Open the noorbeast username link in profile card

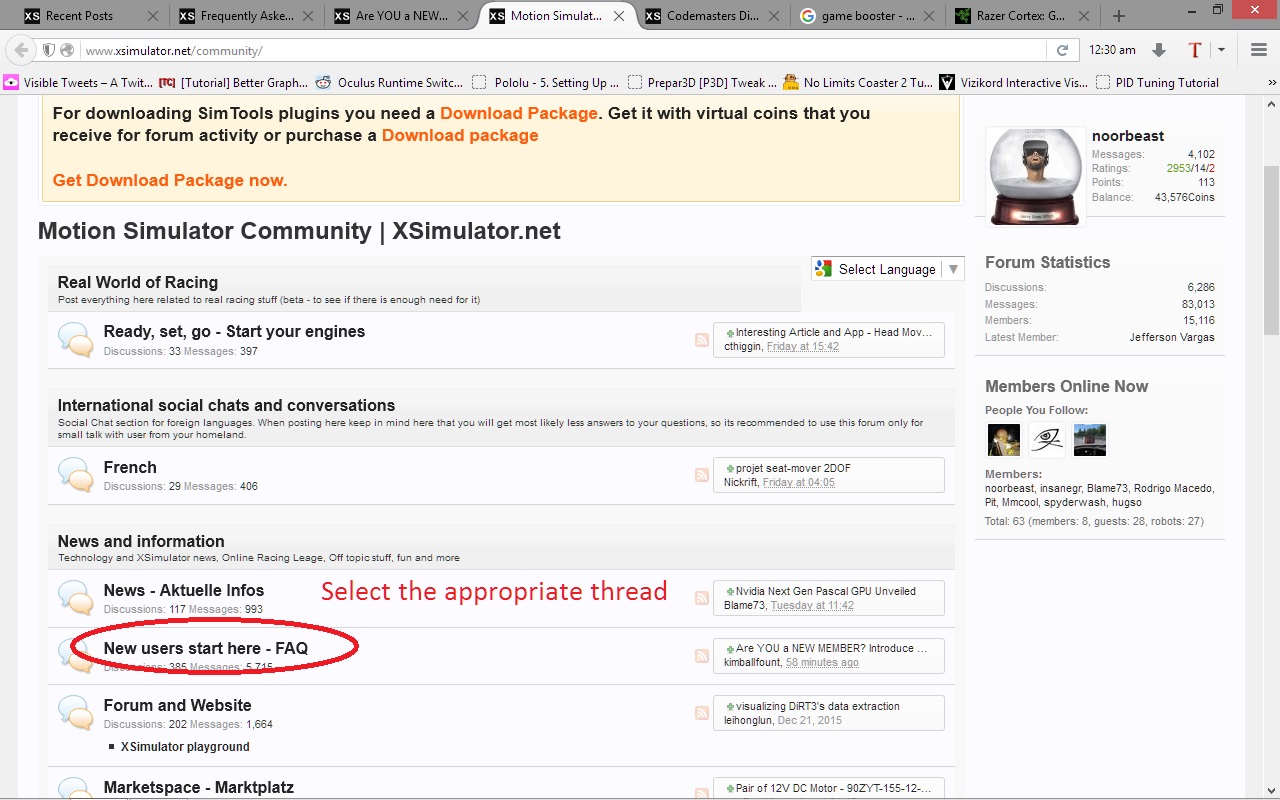(x=1128, y=136)
